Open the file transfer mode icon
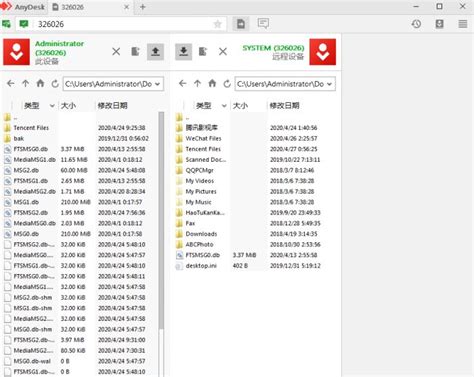This screenshot has height=377, width=474. (x=241, y=24)
